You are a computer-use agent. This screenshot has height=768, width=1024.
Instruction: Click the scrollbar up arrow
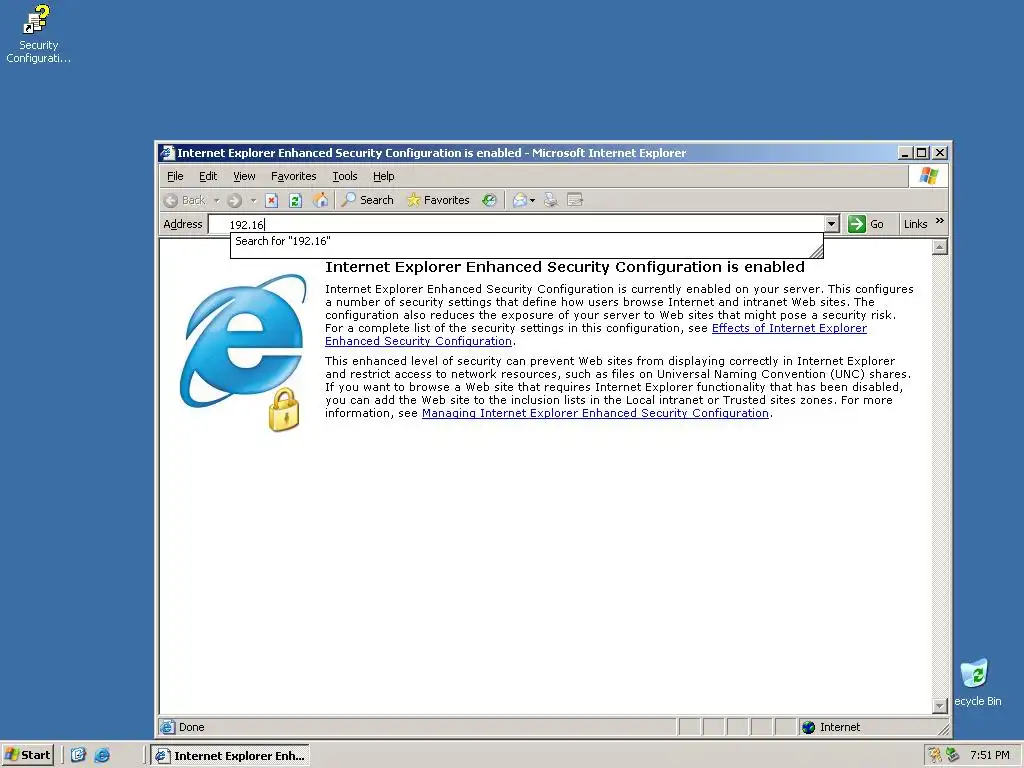[x=939, y=247]
